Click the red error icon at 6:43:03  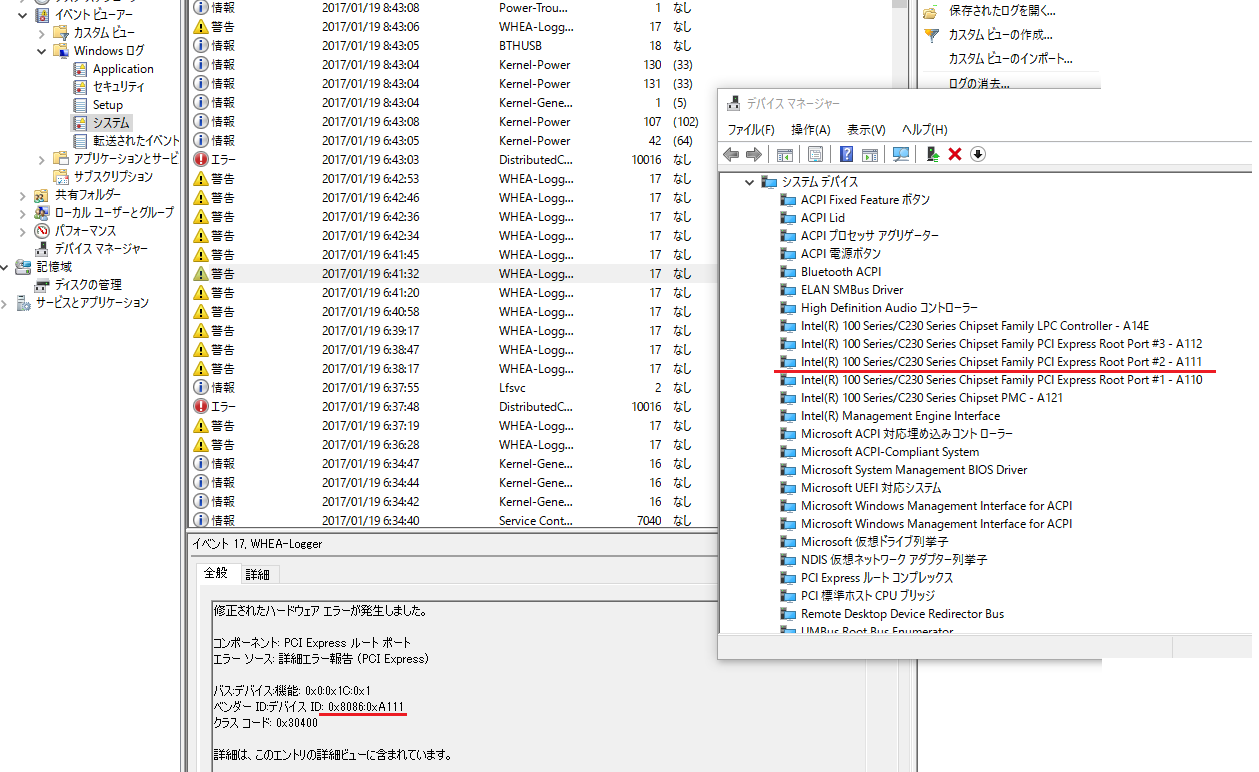coord(201,160)
